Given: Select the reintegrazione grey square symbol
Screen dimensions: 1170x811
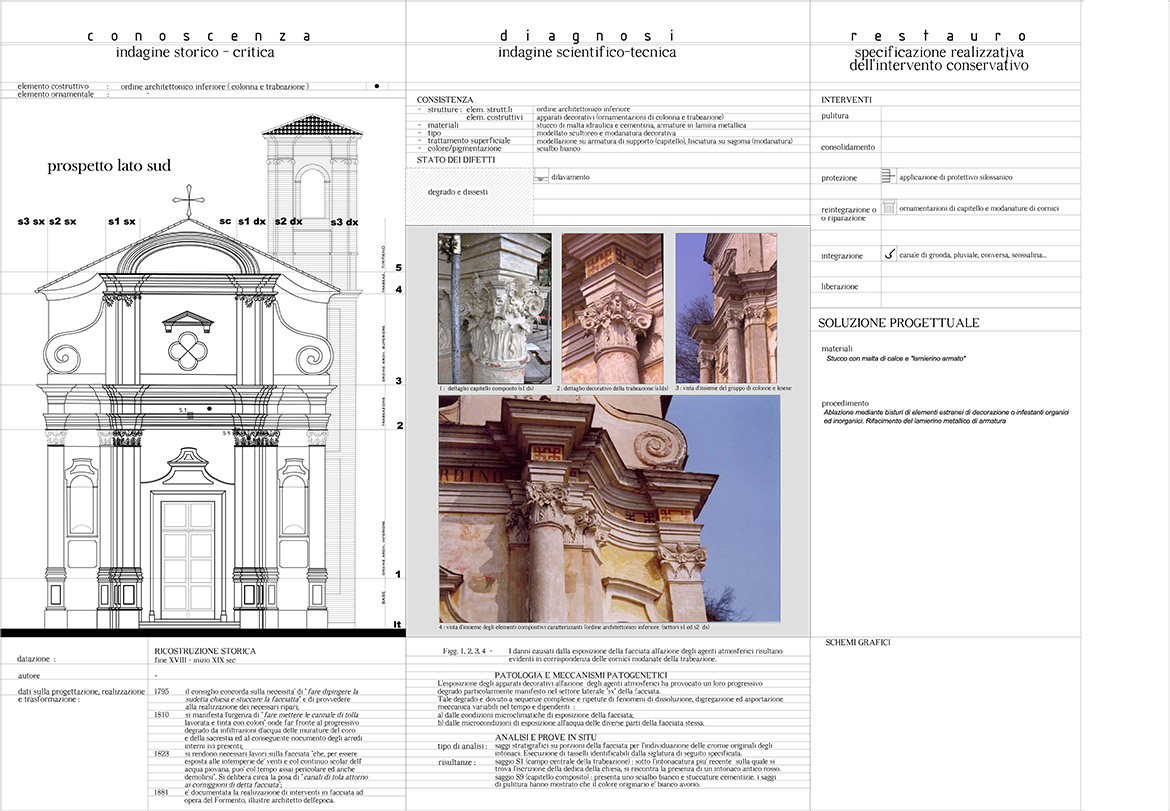Looking at the screenshot, I should click(888, 207).
